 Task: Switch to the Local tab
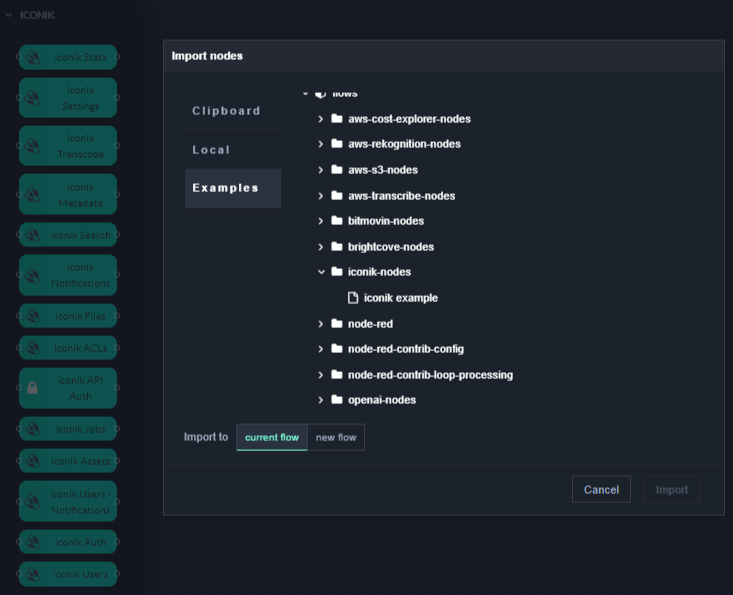click(211, 150)
